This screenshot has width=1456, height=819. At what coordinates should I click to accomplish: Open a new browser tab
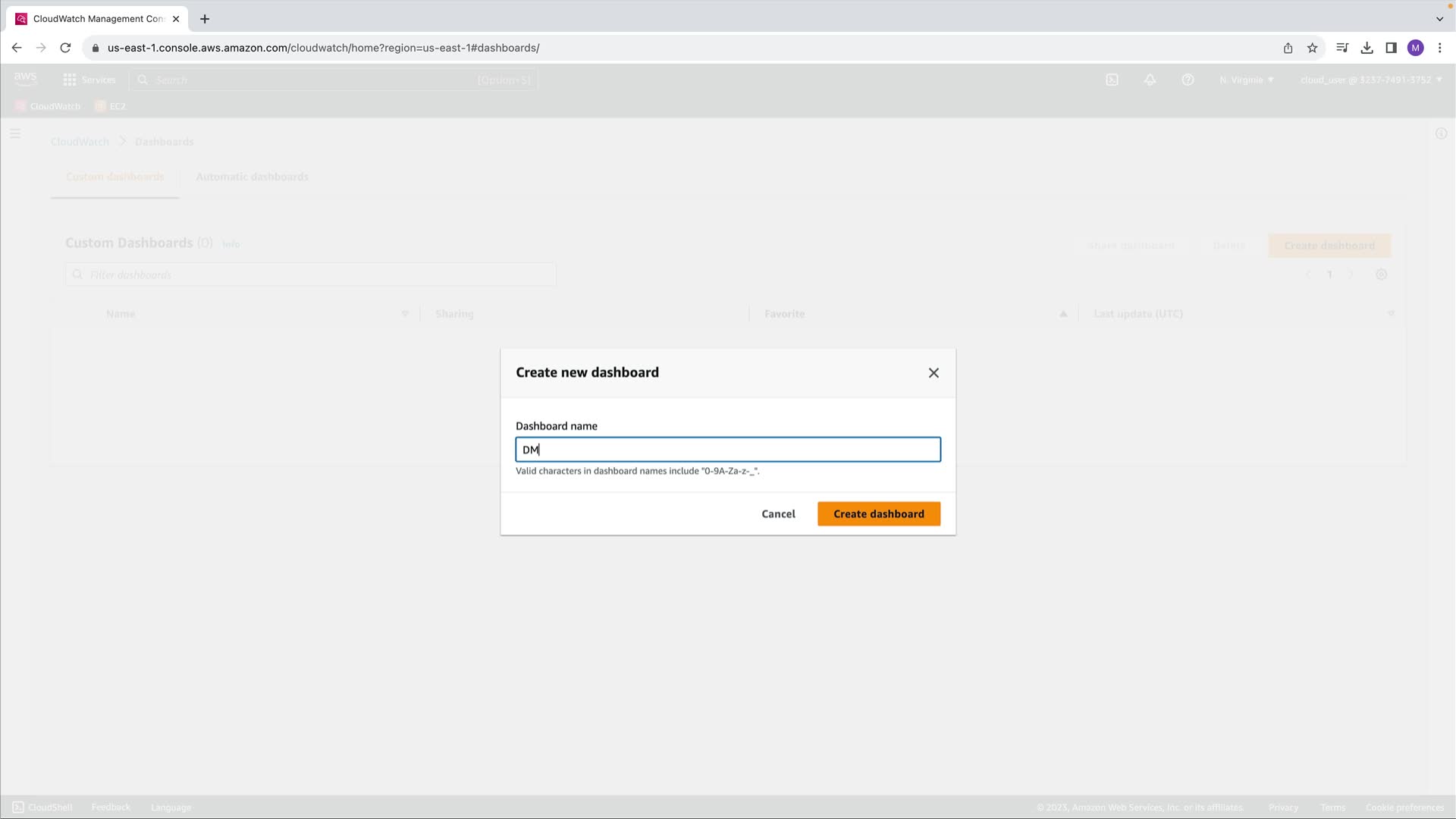pyautogui.click(x=205, y=19)
